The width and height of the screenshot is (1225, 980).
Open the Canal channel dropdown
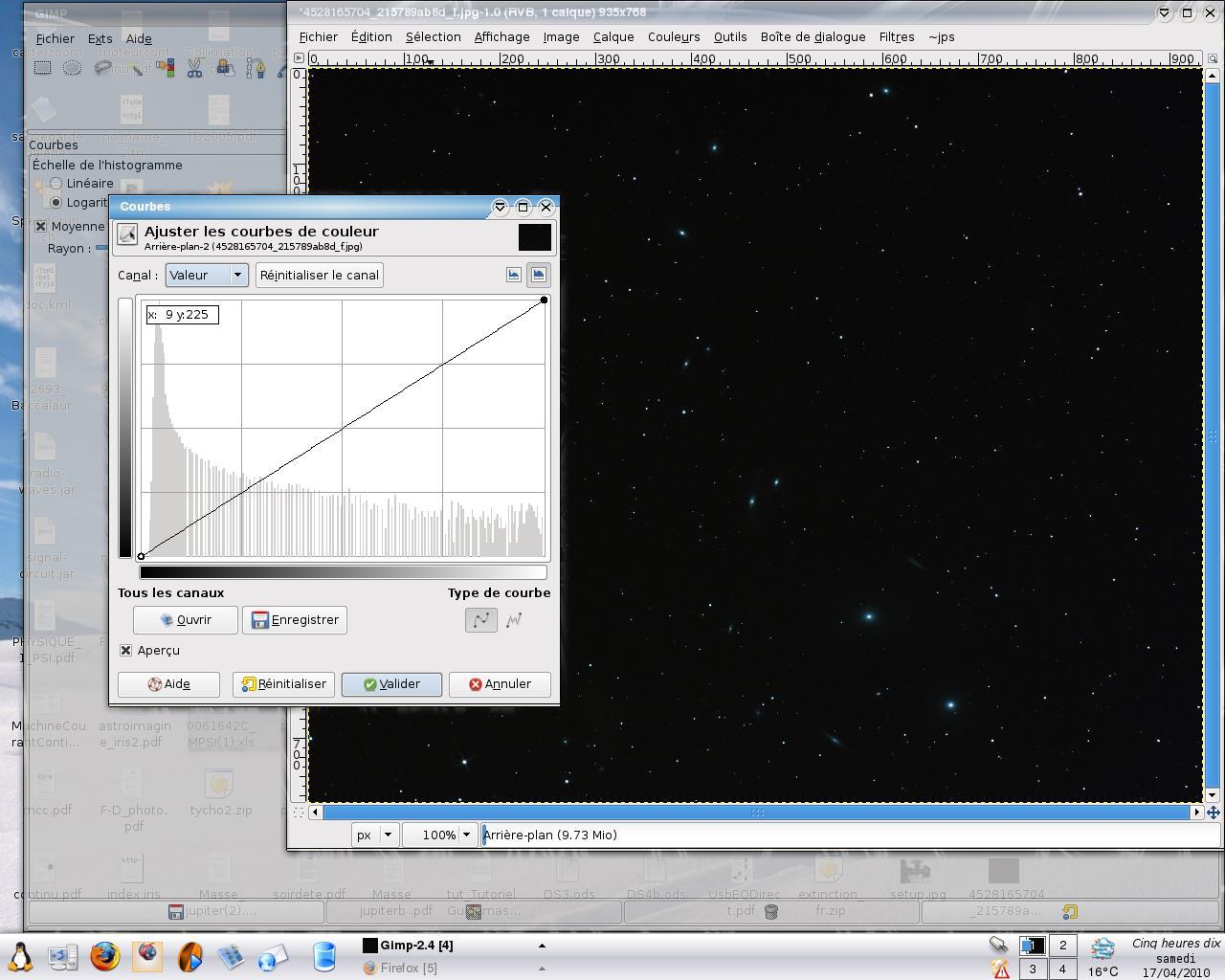(207, 275)
